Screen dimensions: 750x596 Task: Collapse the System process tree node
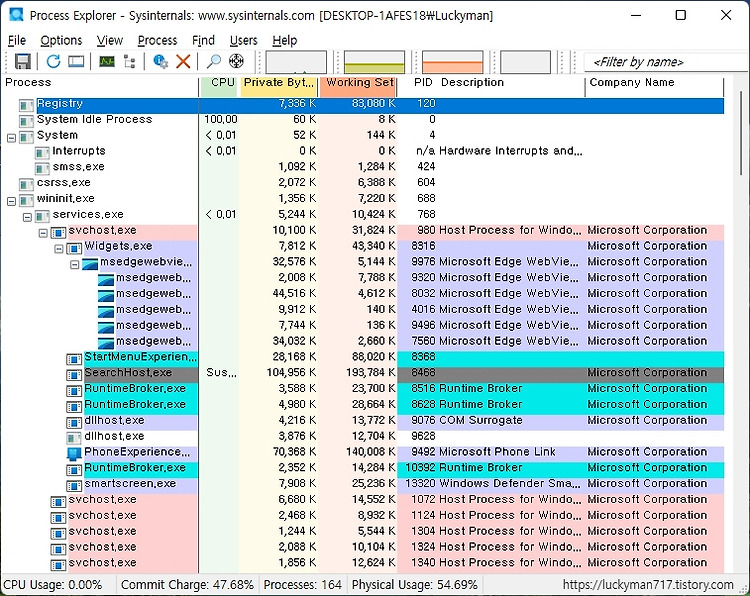click(x=11, y=138)
